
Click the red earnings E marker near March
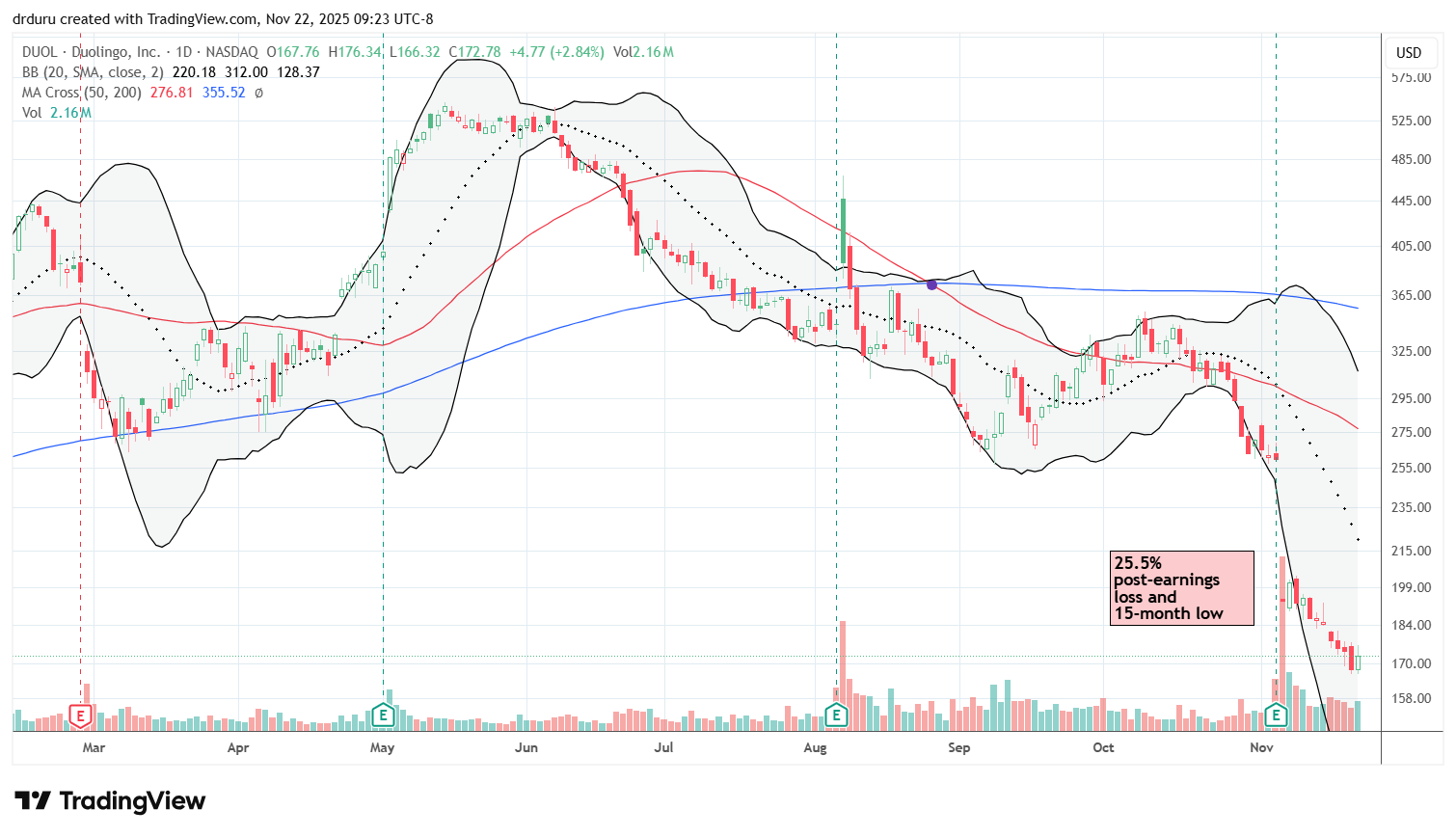(x=80, y=715)
